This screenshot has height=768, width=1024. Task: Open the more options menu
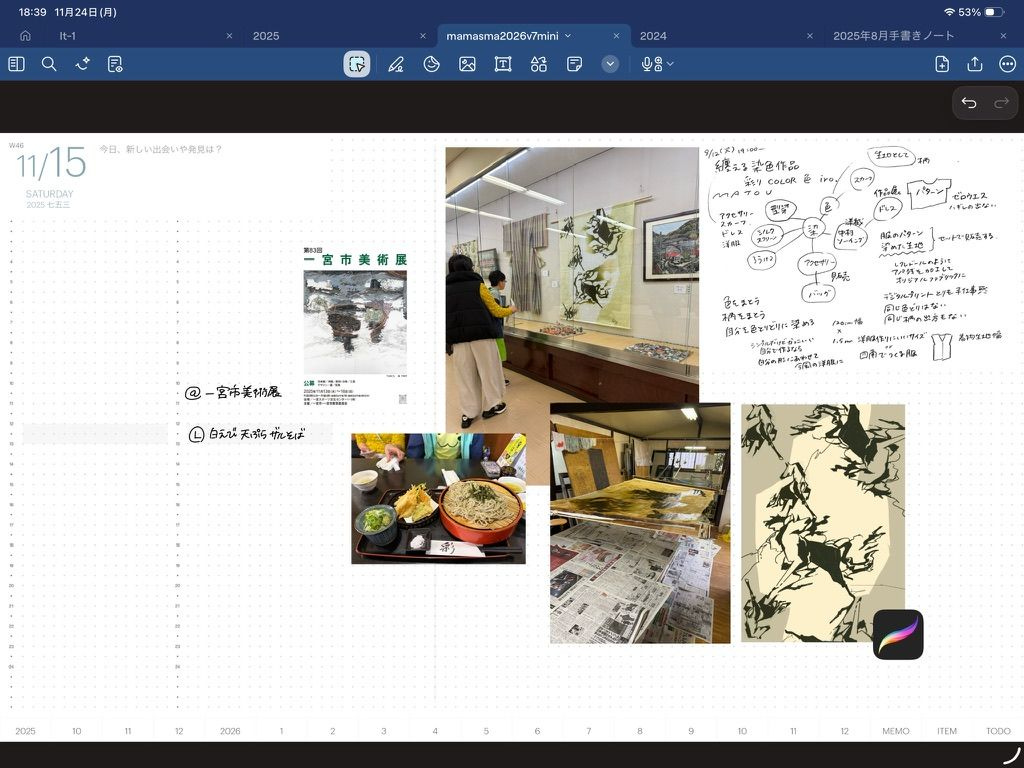point(1008,64)
